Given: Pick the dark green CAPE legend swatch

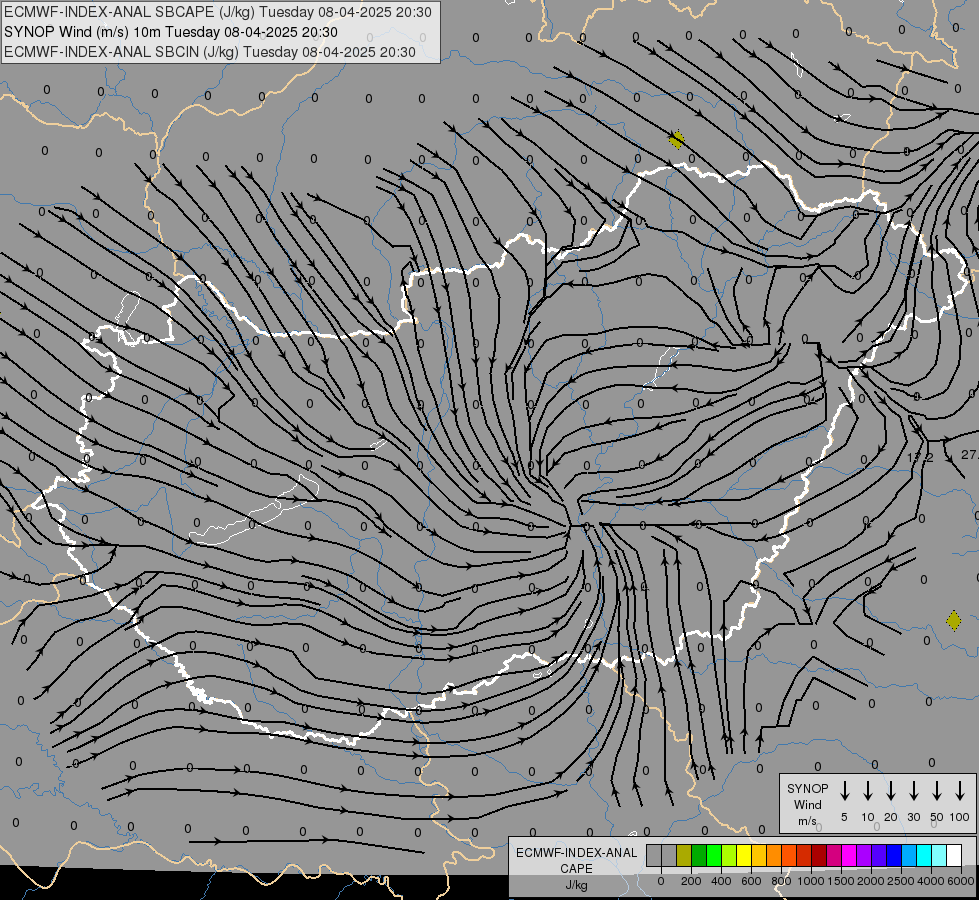Looking at the screenshot, I should point(699,855).
